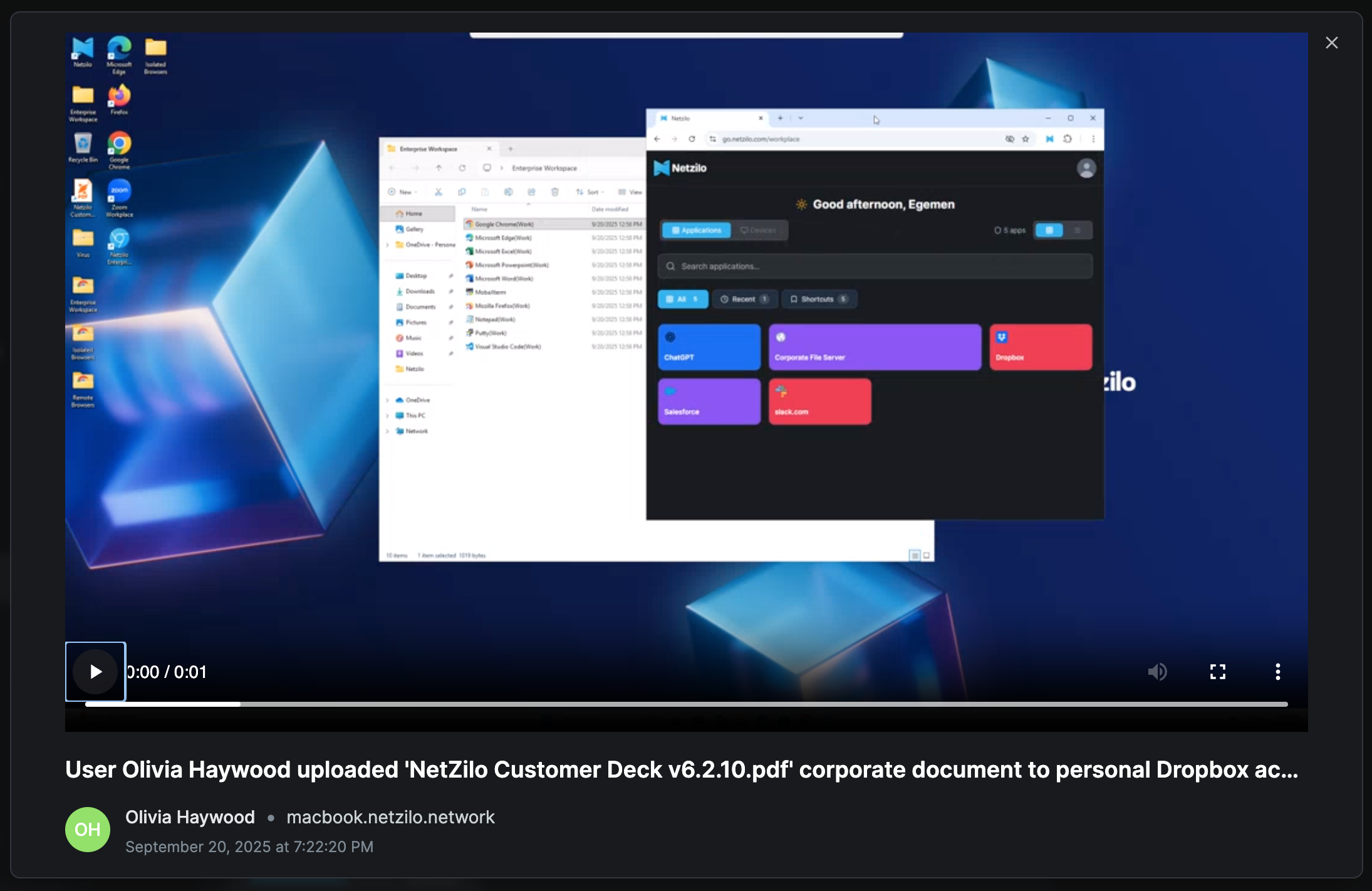This screenshot has width=1372, height=891.
Task: Switch to the Shortcuts filter tab
Action: click(819, 299)
